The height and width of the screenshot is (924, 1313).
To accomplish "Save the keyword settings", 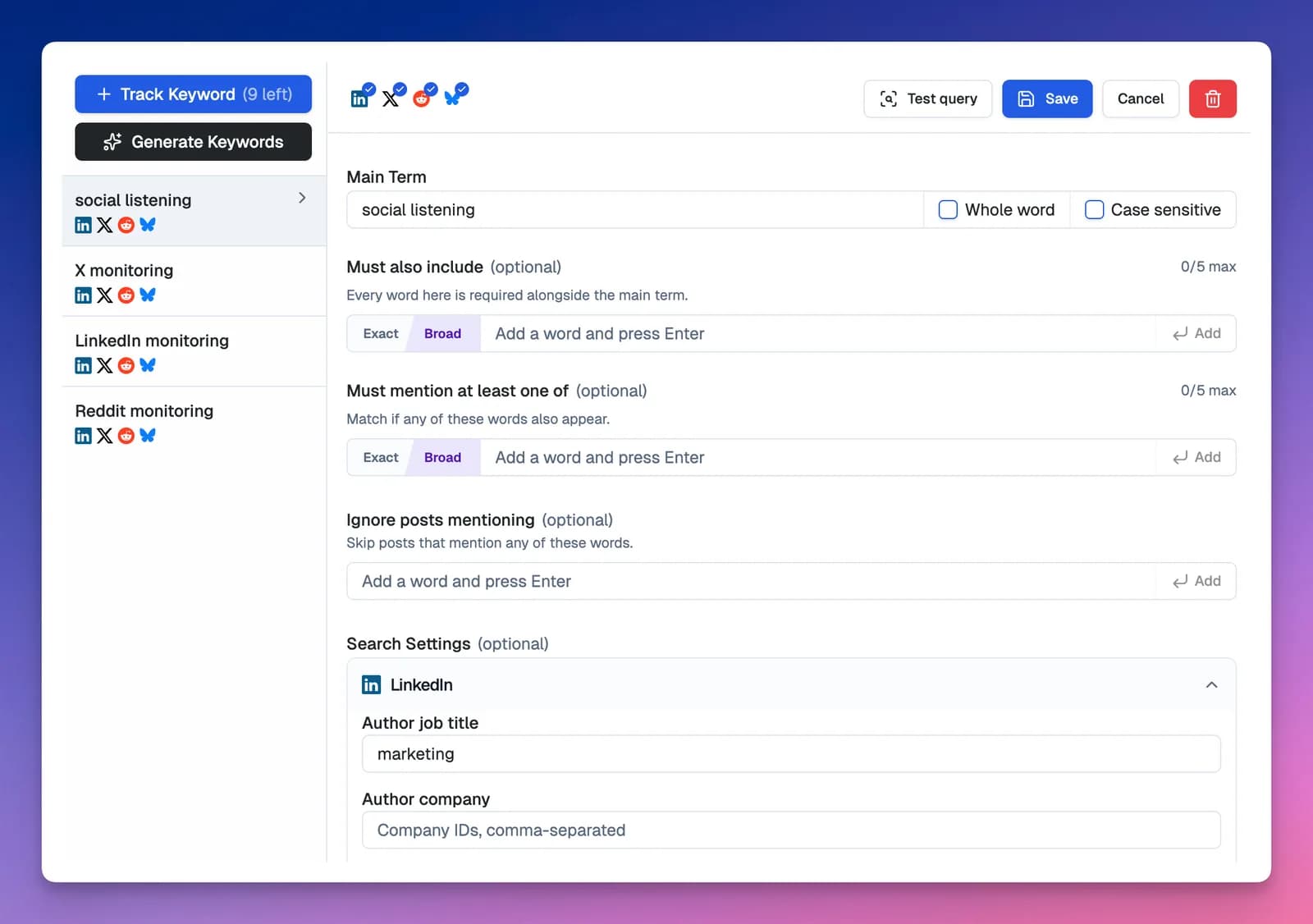I will click(1047, 98).
